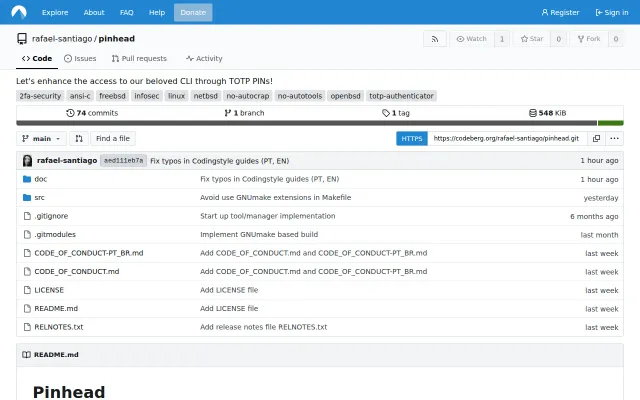Click the infosec topic tag
Viewport: 640px width, 400px height.
pos(147,96)
